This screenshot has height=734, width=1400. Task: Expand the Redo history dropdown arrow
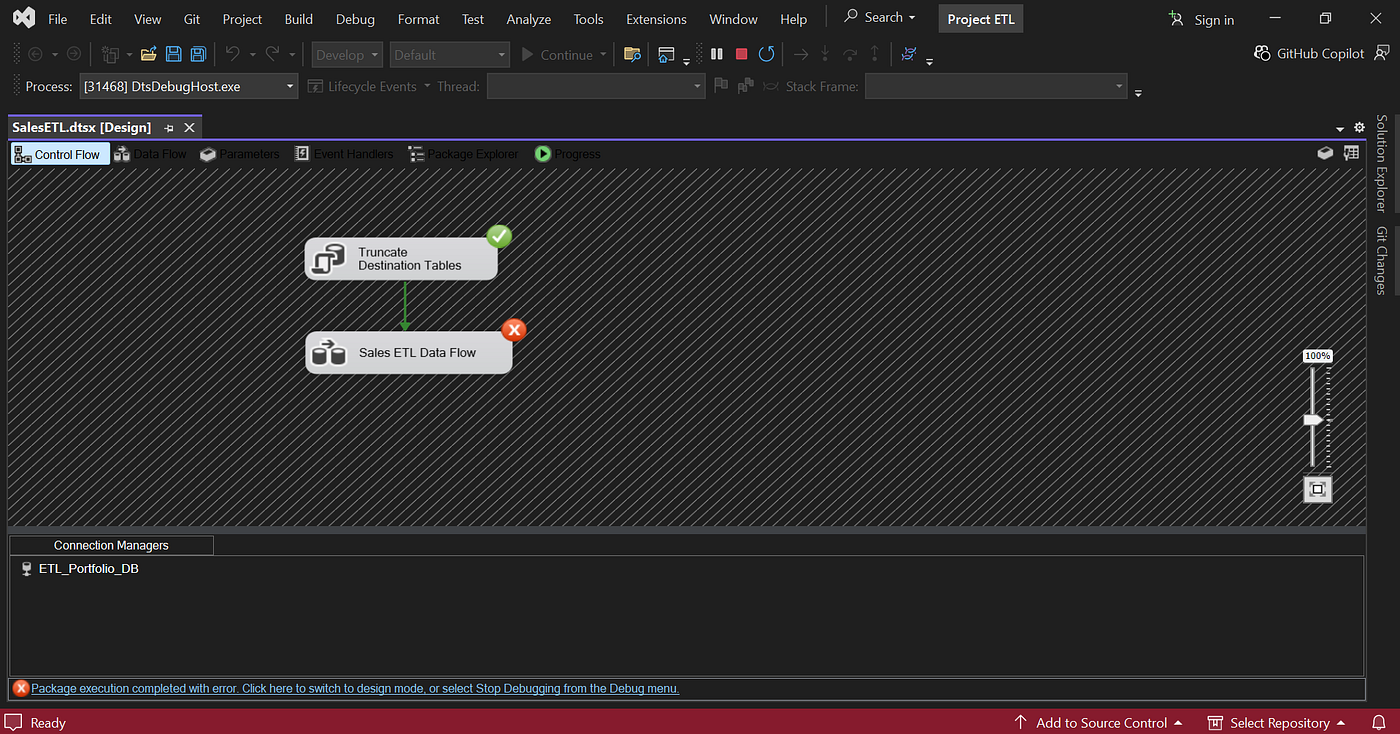coord(292,55)
